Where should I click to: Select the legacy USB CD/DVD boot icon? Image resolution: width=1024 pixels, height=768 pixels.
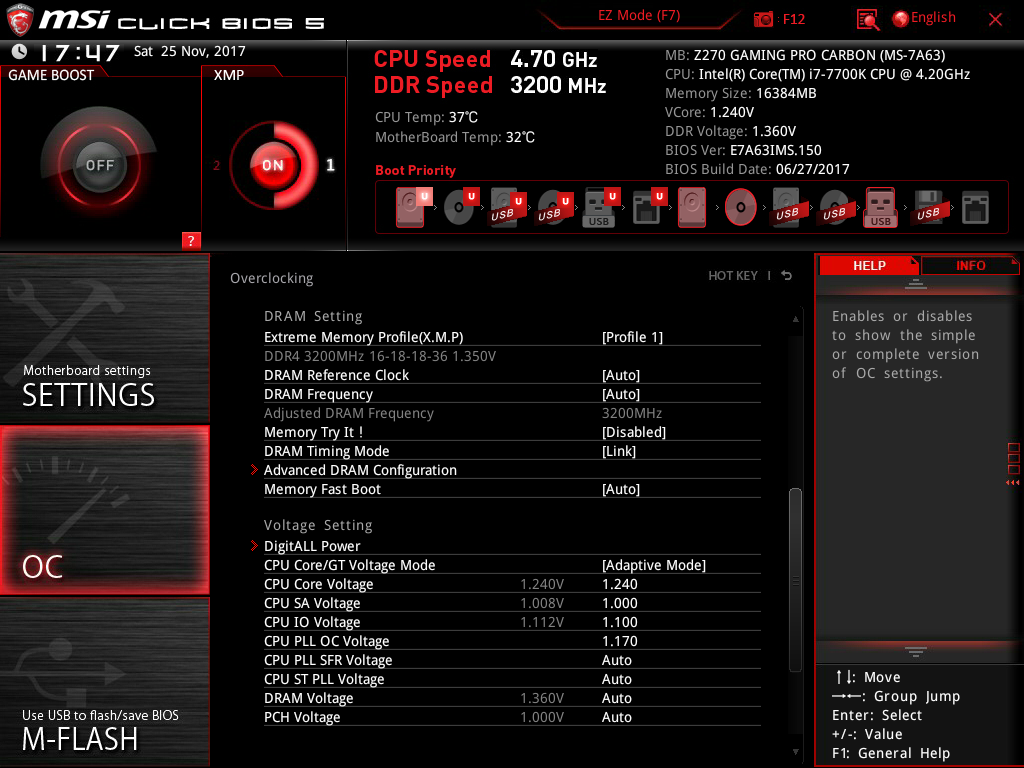835,207
